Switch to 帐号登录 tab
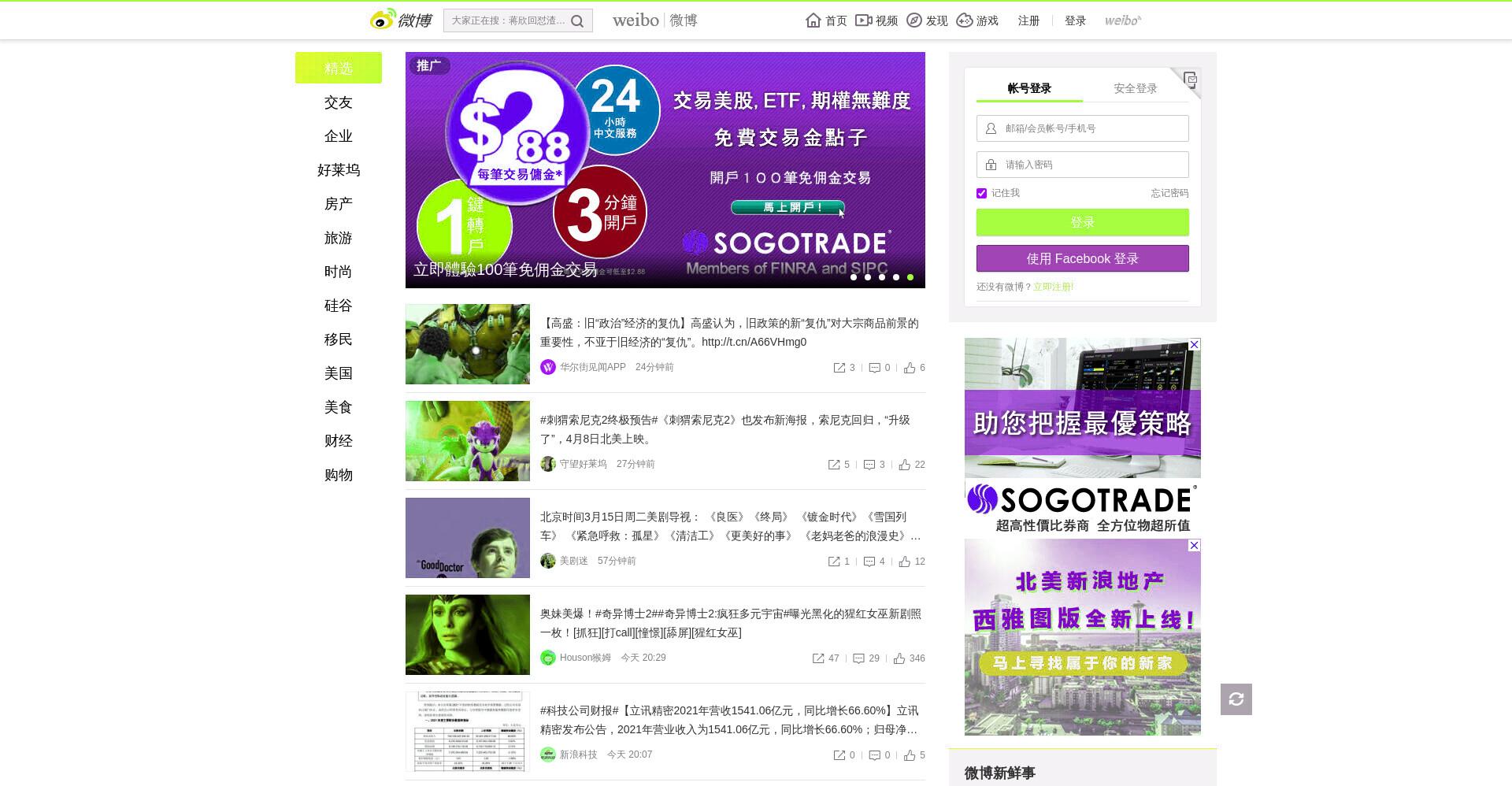 tap(1029, 88)
